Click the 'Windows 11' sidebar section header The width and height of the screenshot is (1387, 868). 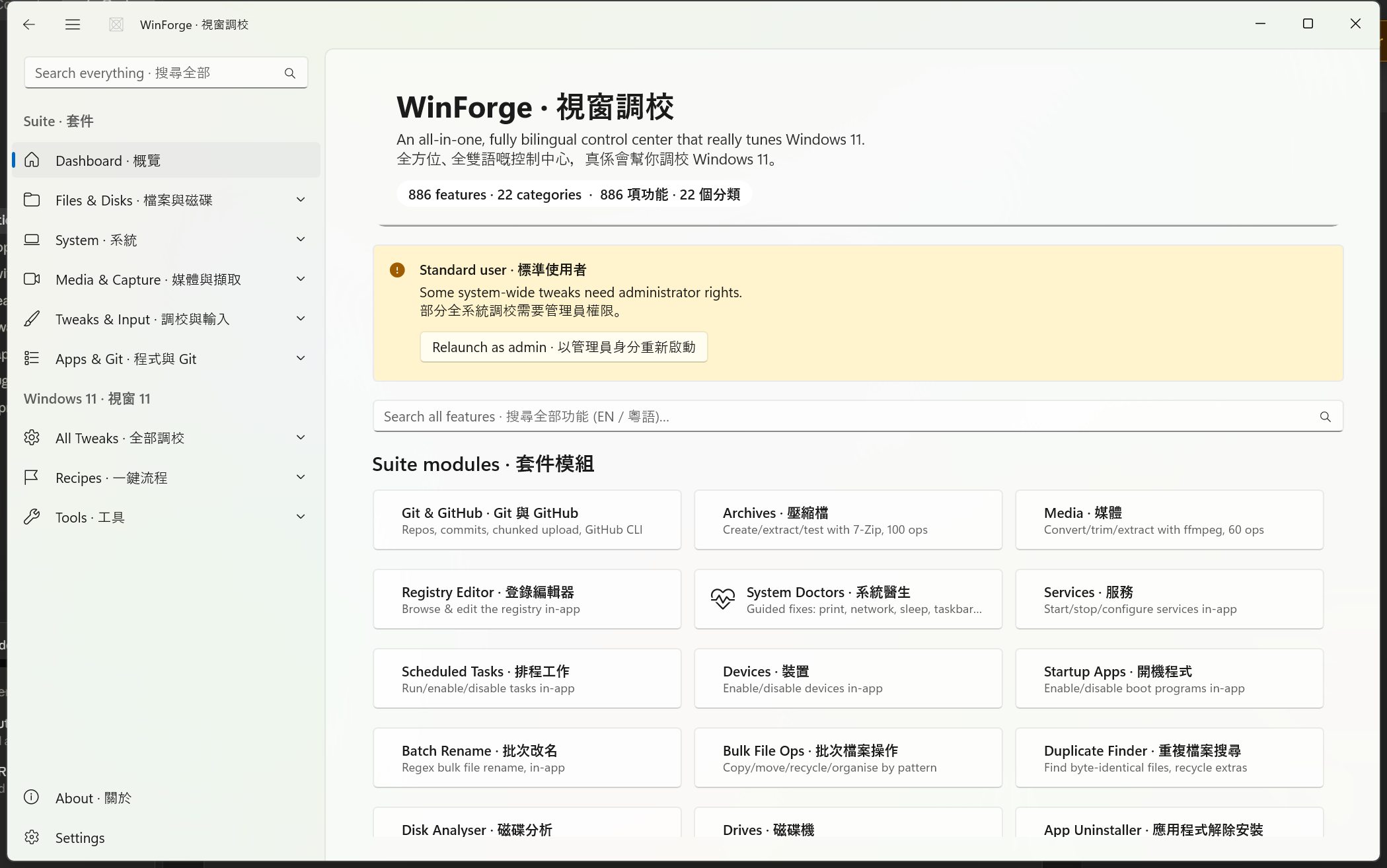point(87,399)
